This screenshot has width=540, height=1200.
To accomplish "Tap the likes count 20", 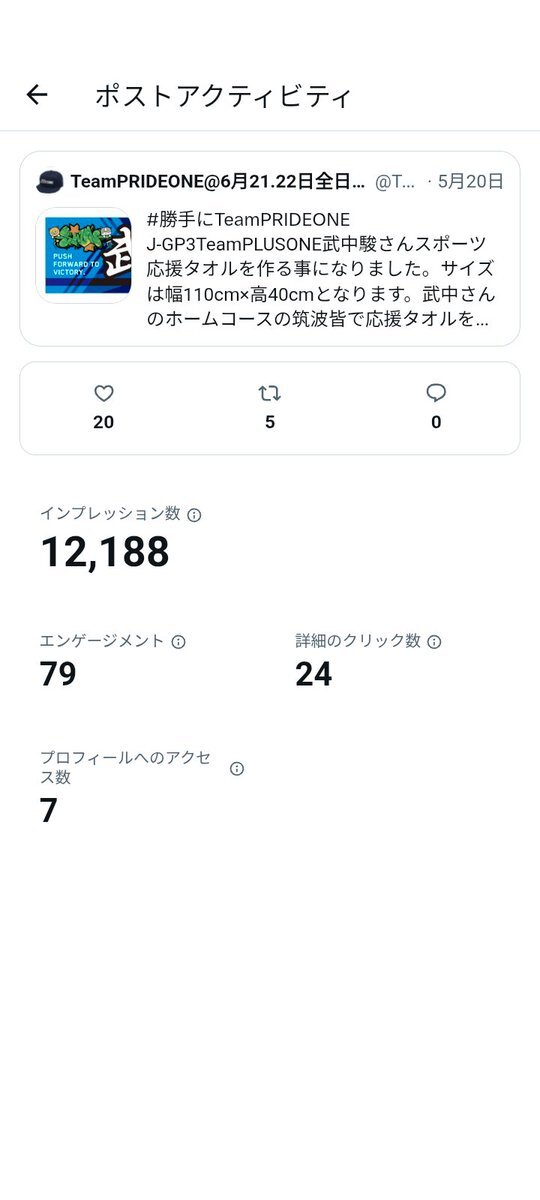I will coord(104,422).
